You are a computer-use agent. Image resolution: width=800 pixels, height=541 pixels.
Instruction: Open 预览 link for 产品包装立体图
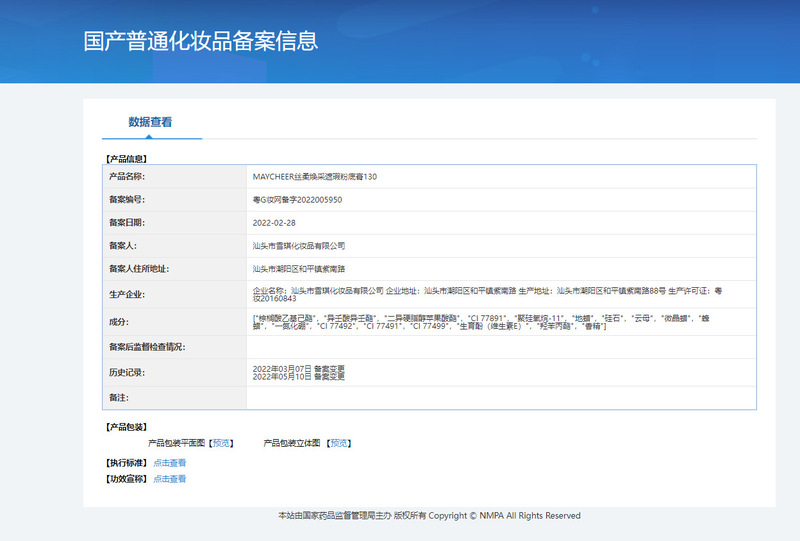tap(339, 442)
